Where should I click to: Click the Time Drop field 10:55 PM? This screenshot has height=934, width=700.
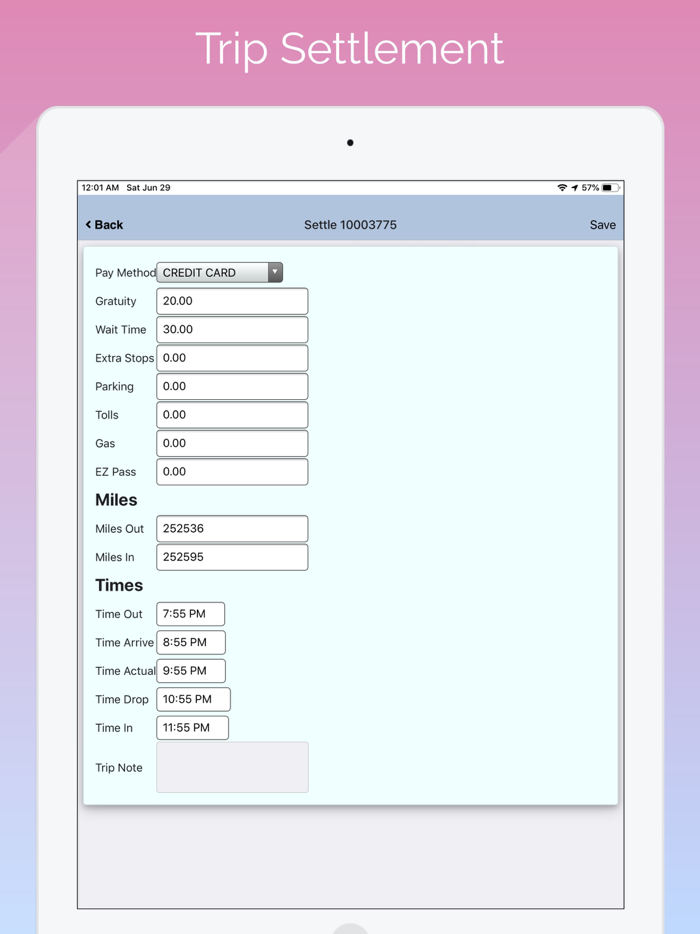194,699
